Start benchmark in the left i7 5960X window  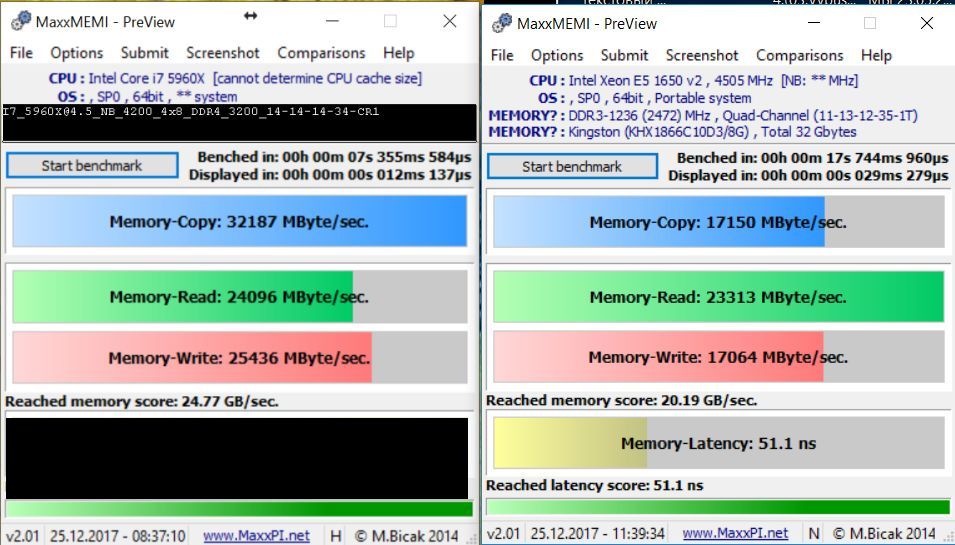[x=92, y=166]
